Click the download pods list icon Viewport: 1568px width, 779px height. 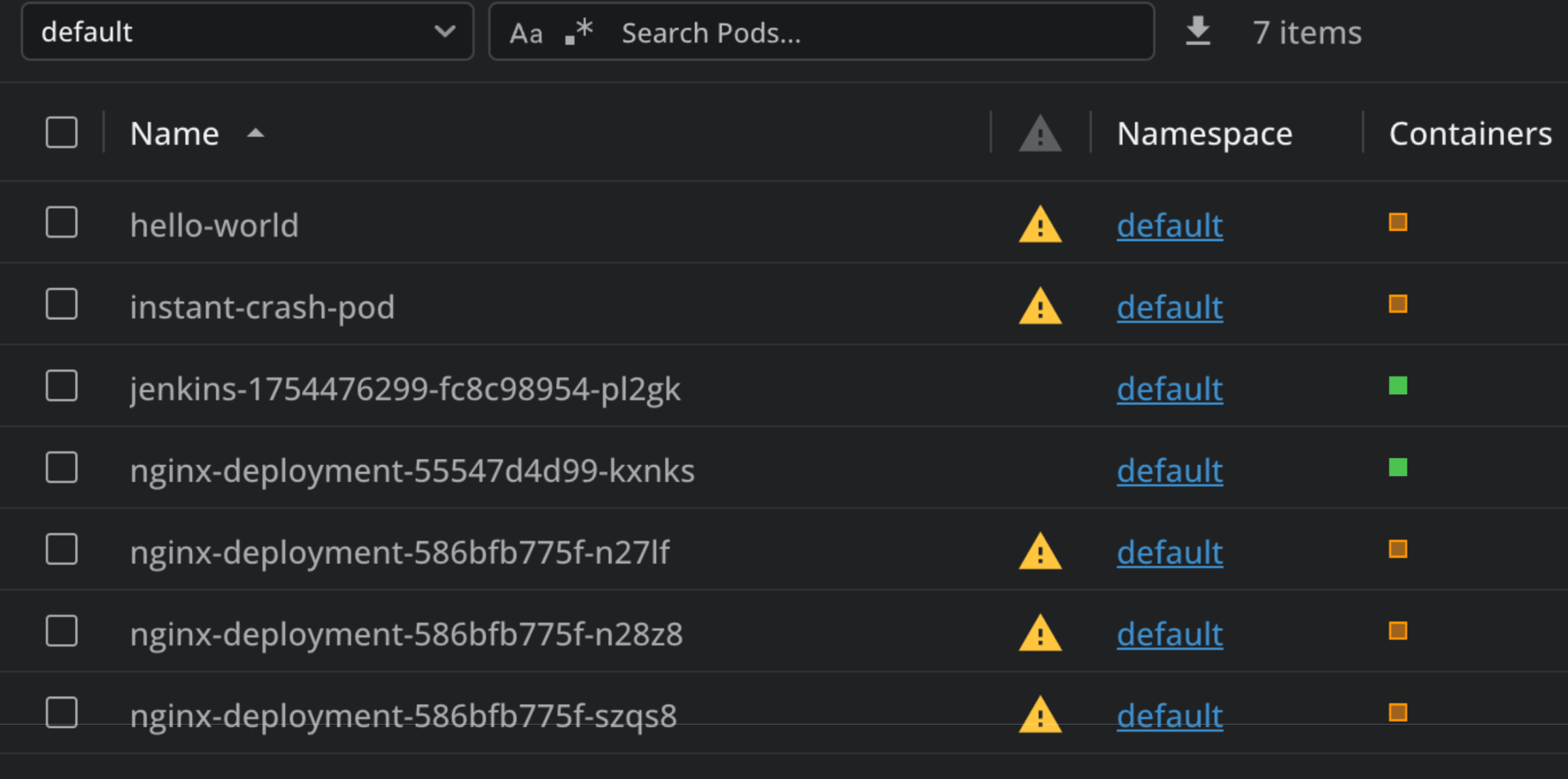pyautogui.click(x=1198, y=31)
